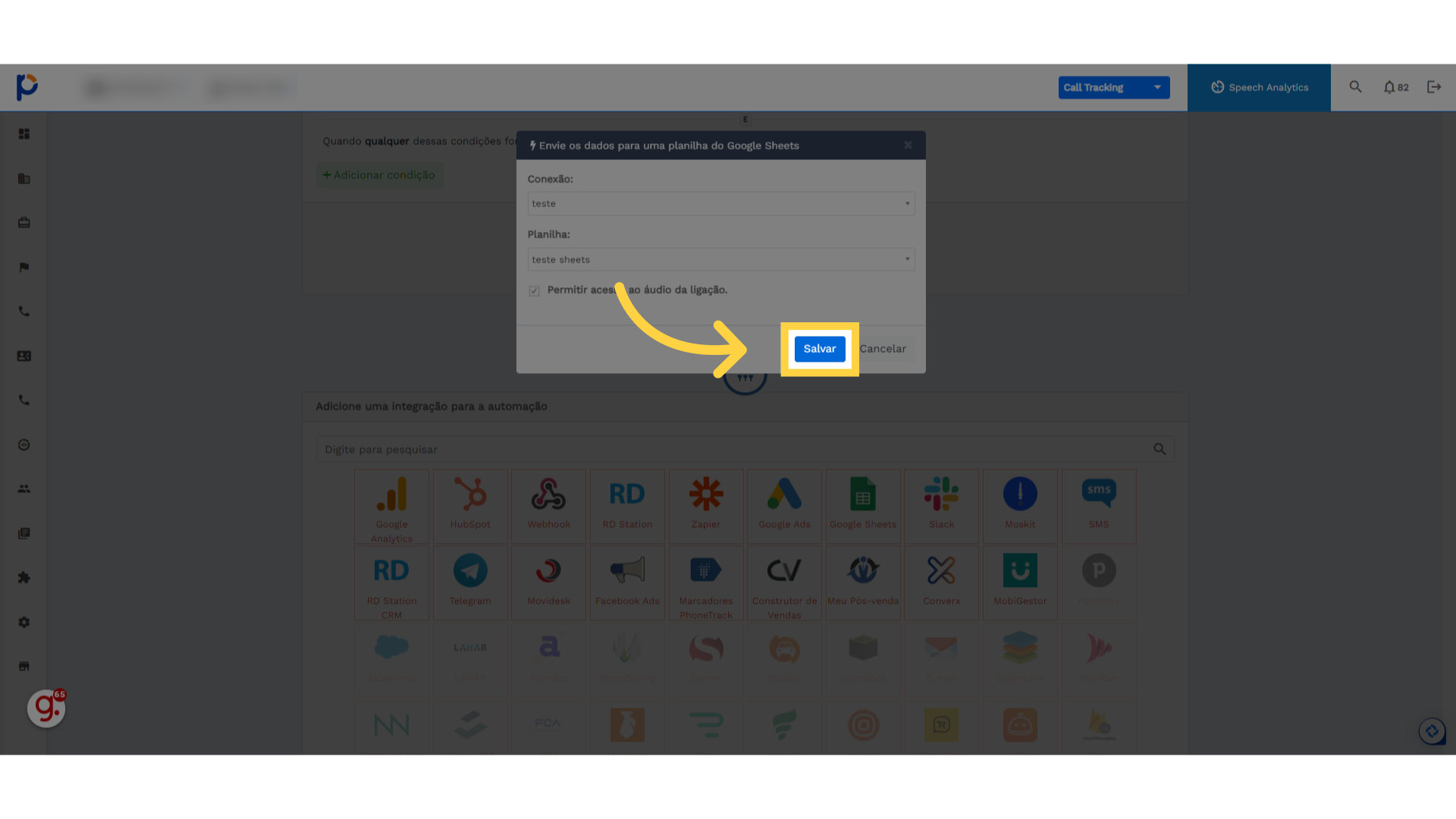This screenshot has width=1456, height=819.
Task: Click the logout icon
Action: tap(1433, 87)
